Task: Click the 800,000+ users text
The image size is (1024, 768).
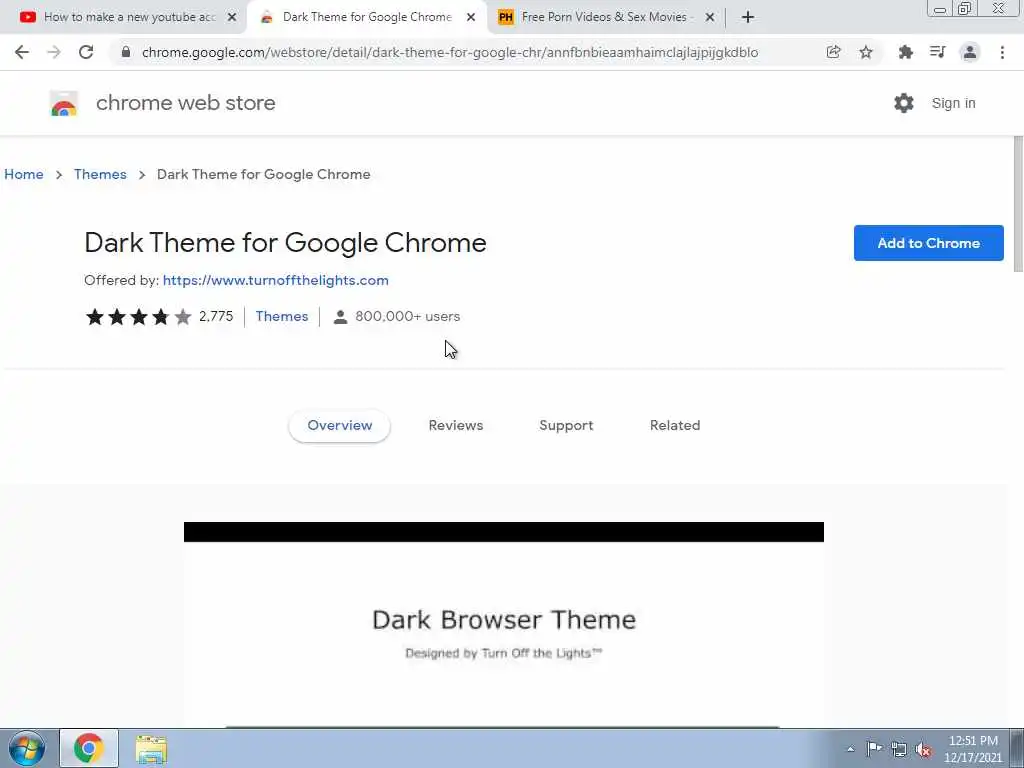Action: click(x=408, y=316)
